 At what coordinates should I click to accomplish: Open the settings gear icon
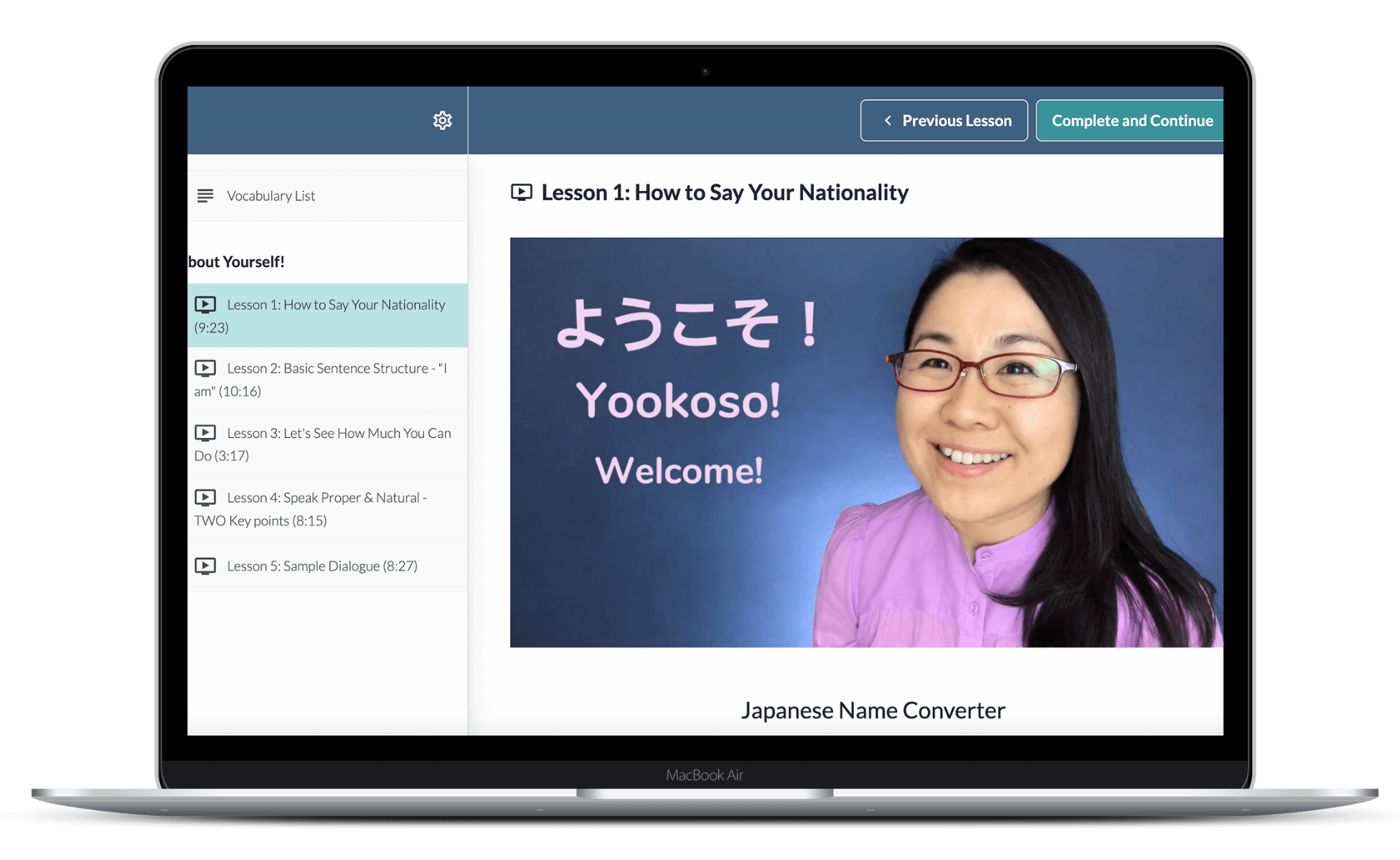tap(442, 120)
